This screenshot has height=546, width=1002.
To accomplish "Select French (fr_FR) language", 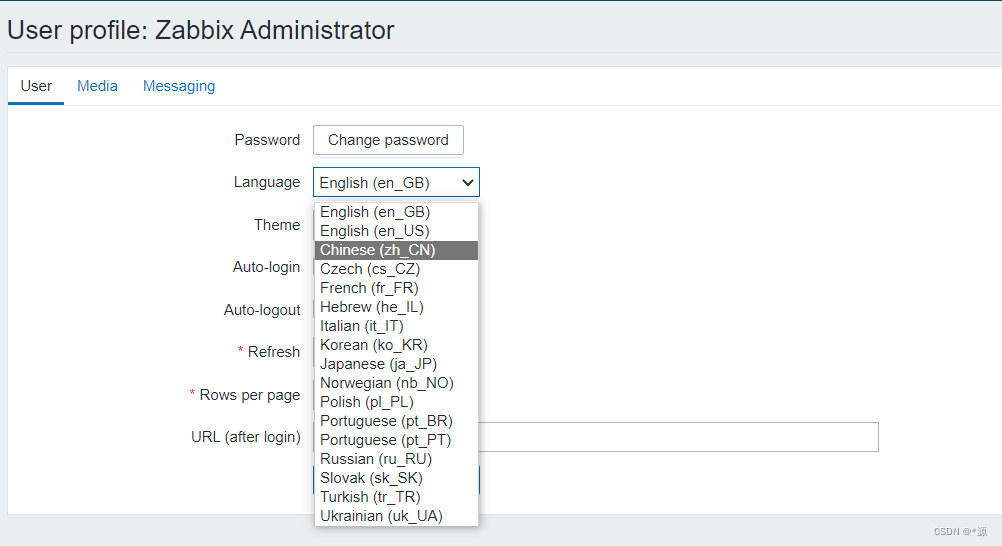I will click(x=396, y=288).
